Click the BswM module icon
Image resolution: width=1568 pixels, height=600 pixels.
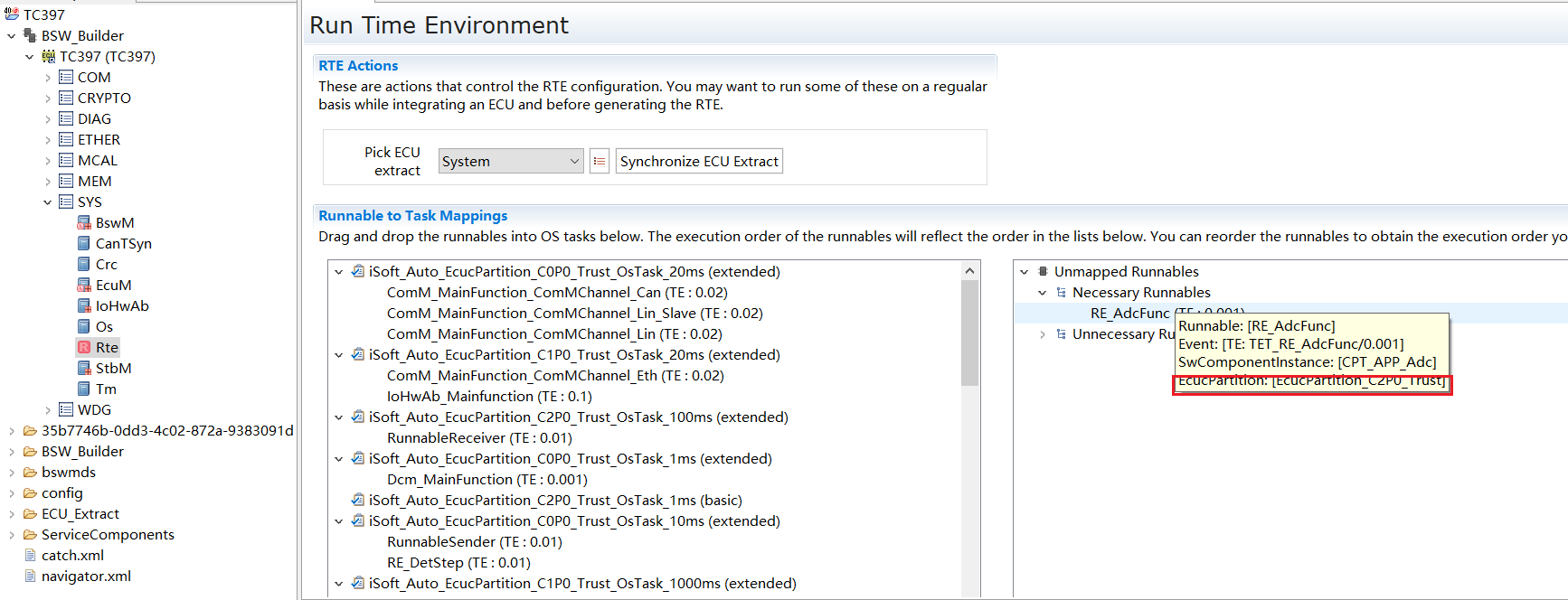84,223
